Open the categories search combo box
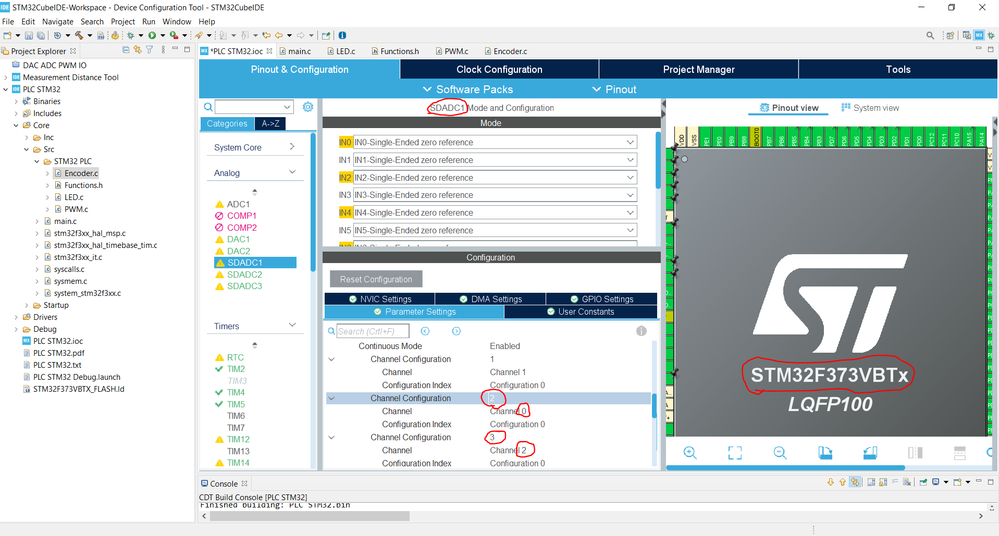The image size is (999, 536). [x=254, y=107]
